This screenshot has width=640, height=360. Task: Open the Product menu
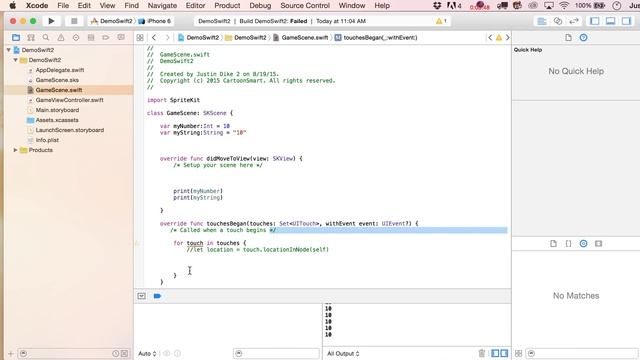(x=227, y=6)
